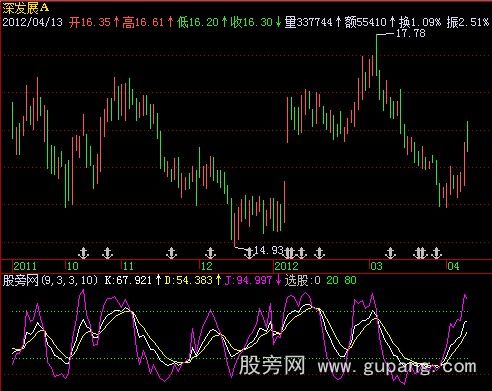Image resolution: width=492 pixels, height=391 pixels.
Task: Click the amplitude value 振2.51%
Action: pyautogui.click(x=468, y=22)
